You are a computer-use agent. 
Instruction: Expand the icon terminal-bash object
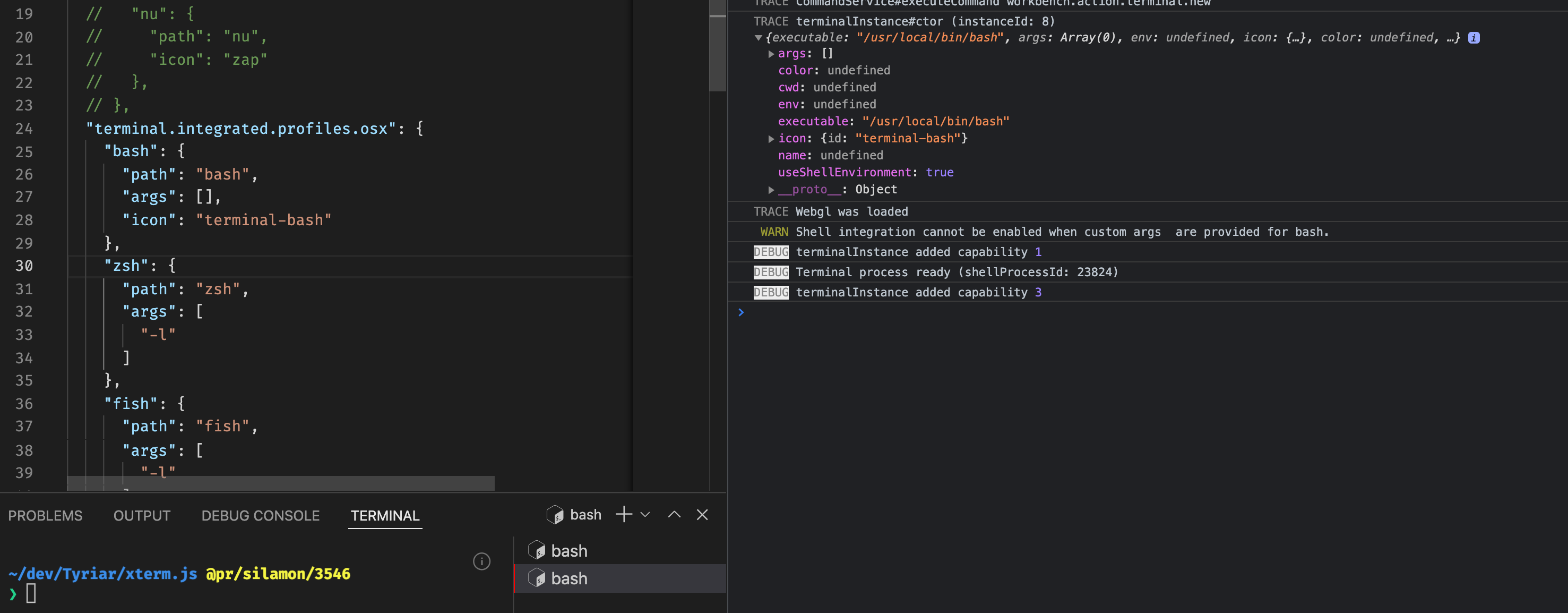click(x=770, y=138)
